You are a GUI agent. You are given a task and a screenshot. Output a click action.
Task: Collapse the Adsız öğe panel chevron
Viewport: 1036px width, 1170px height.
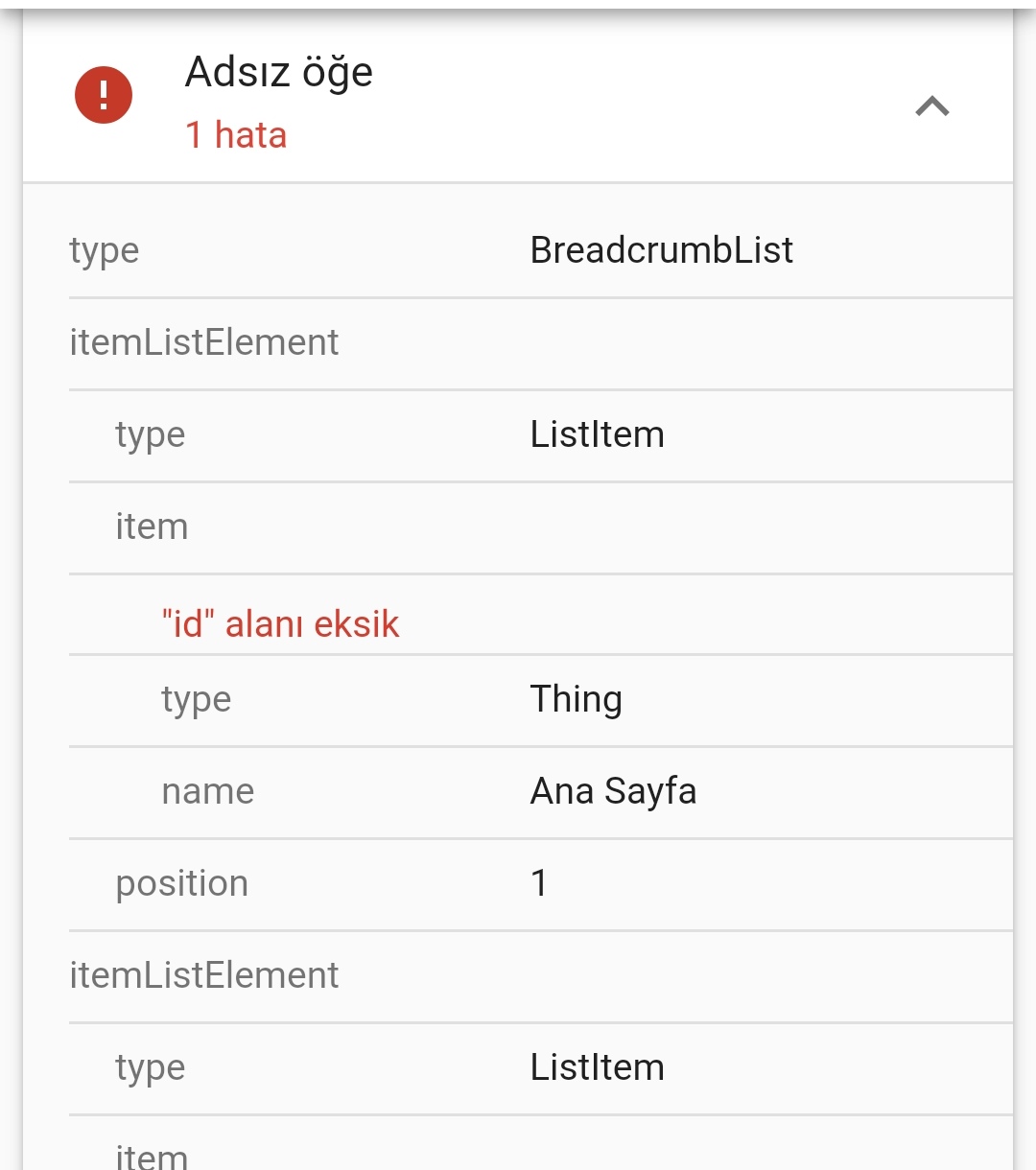[932, 105]
